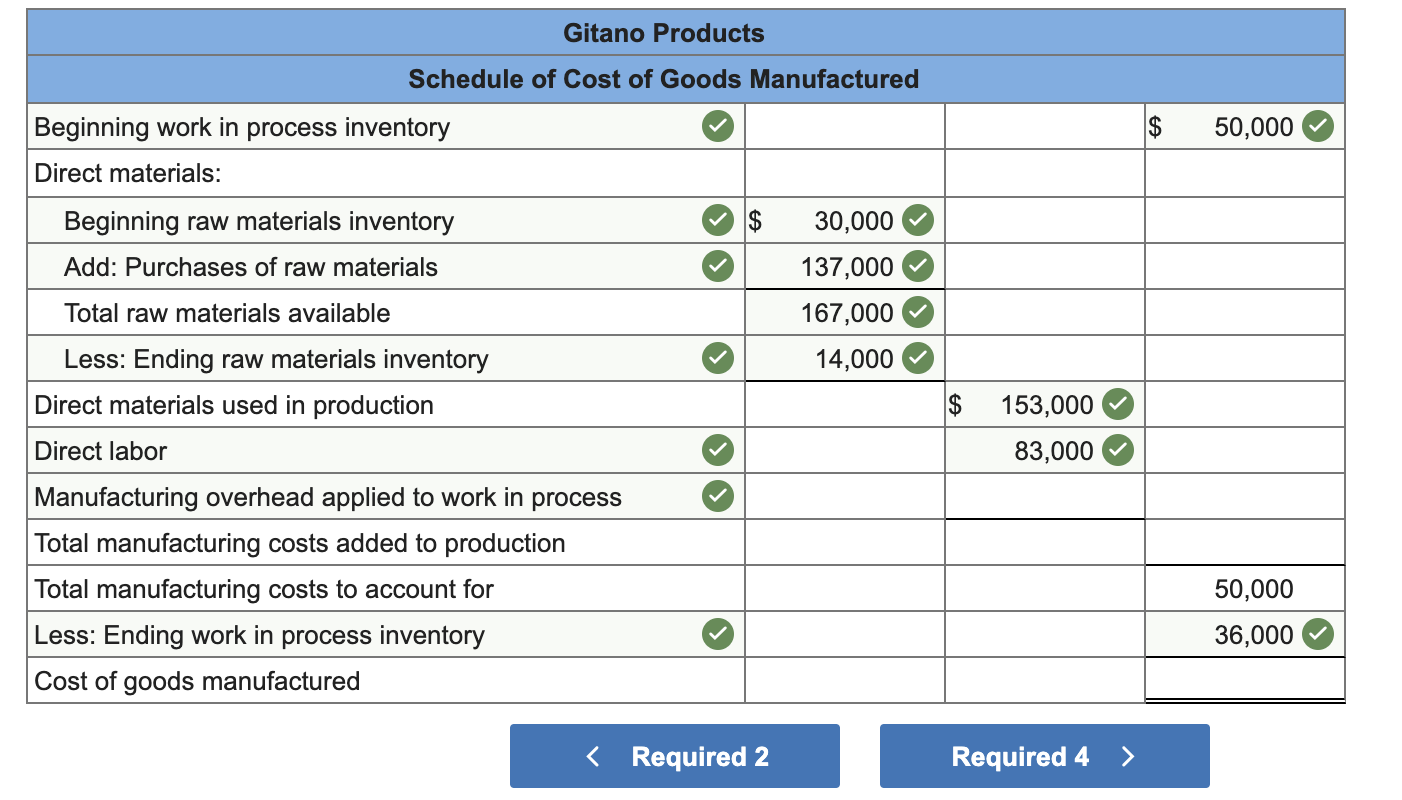Viewport: 1402px width, 800px height.
Task: Click the checkmark beside the 36,000 value
Action: tap(1316, 634)
